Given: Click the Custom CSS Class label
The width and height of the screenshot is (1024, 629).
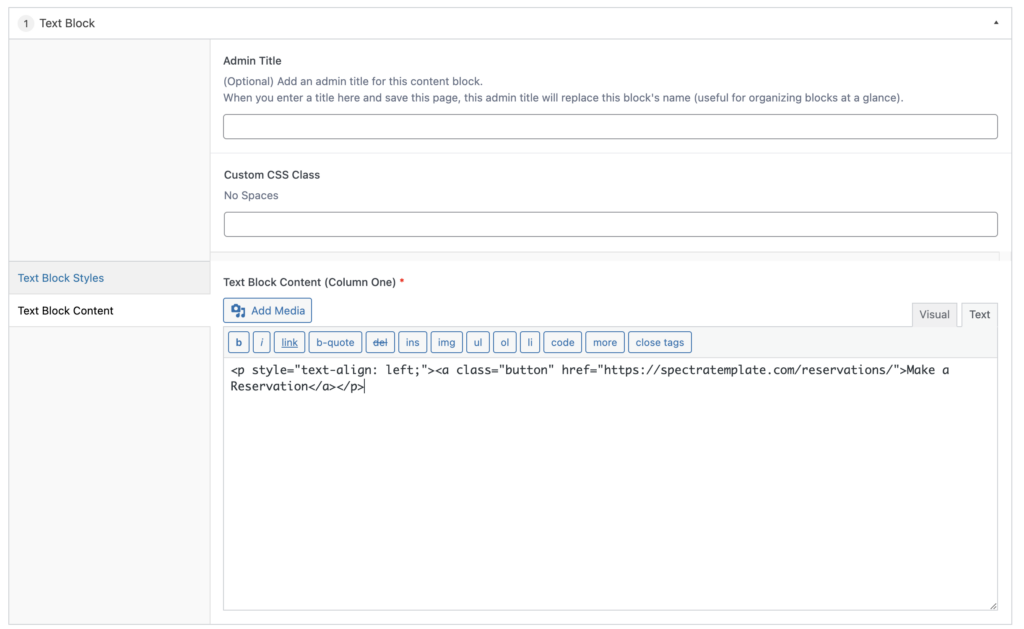Looking at the screenshot, I should coord(272,175).
